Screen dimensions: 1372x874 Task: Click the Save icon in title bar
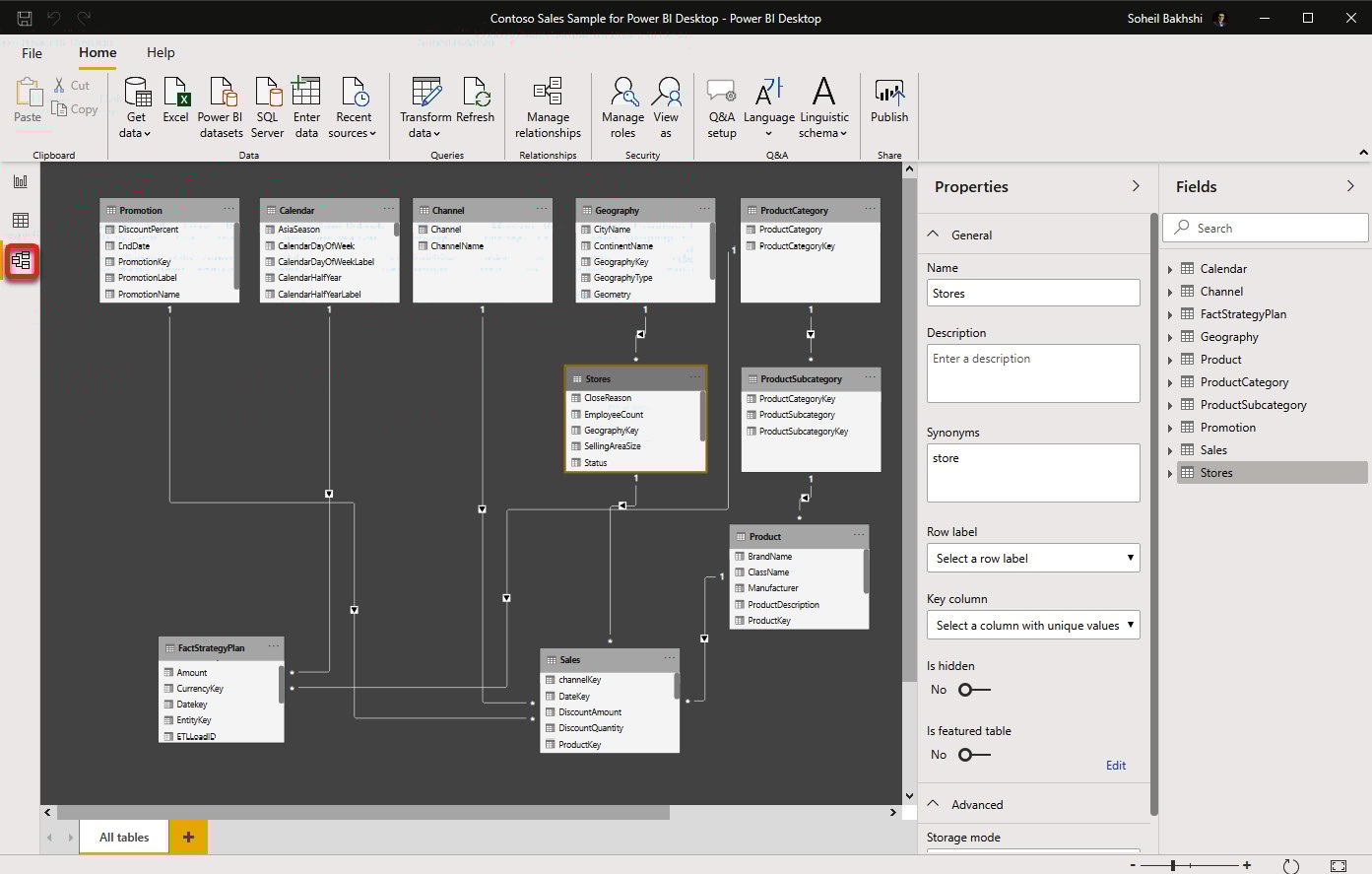point(25,18)
